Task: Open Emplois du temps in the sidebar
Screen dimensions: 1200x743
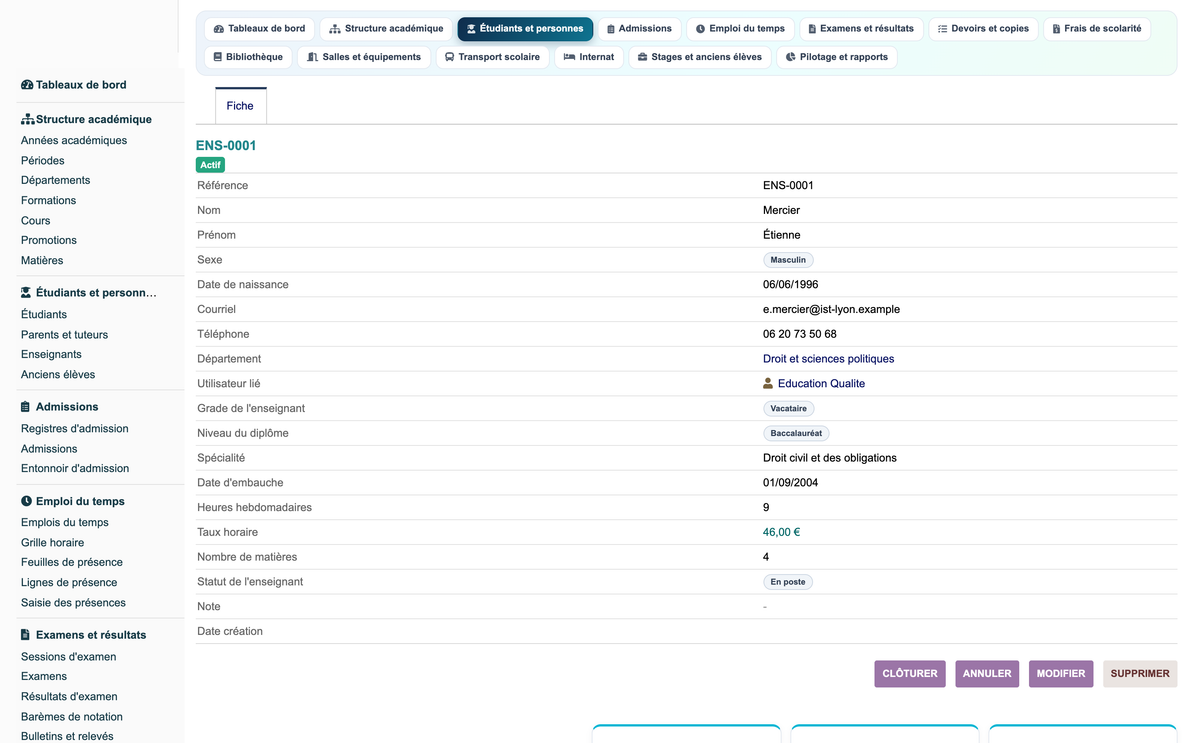Action: point(65,523)
